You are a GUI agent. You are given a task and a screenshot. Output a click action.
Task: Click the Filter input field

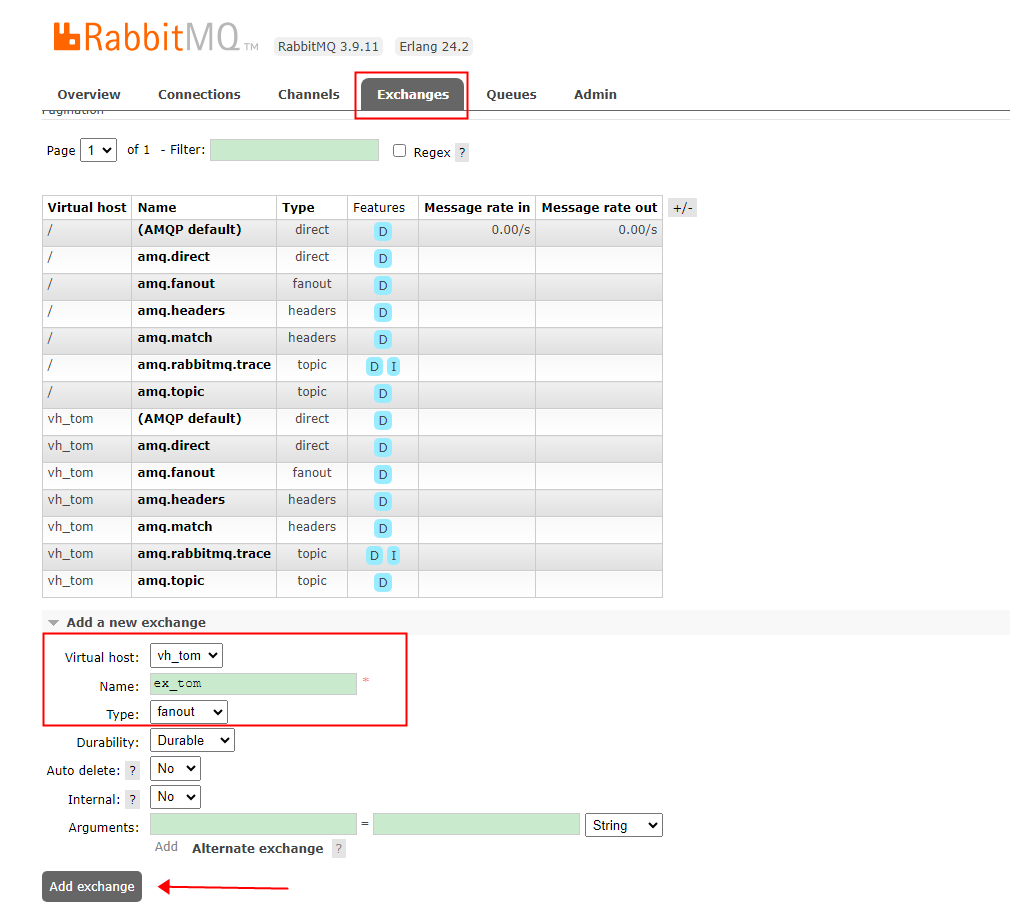click(294, 150)
